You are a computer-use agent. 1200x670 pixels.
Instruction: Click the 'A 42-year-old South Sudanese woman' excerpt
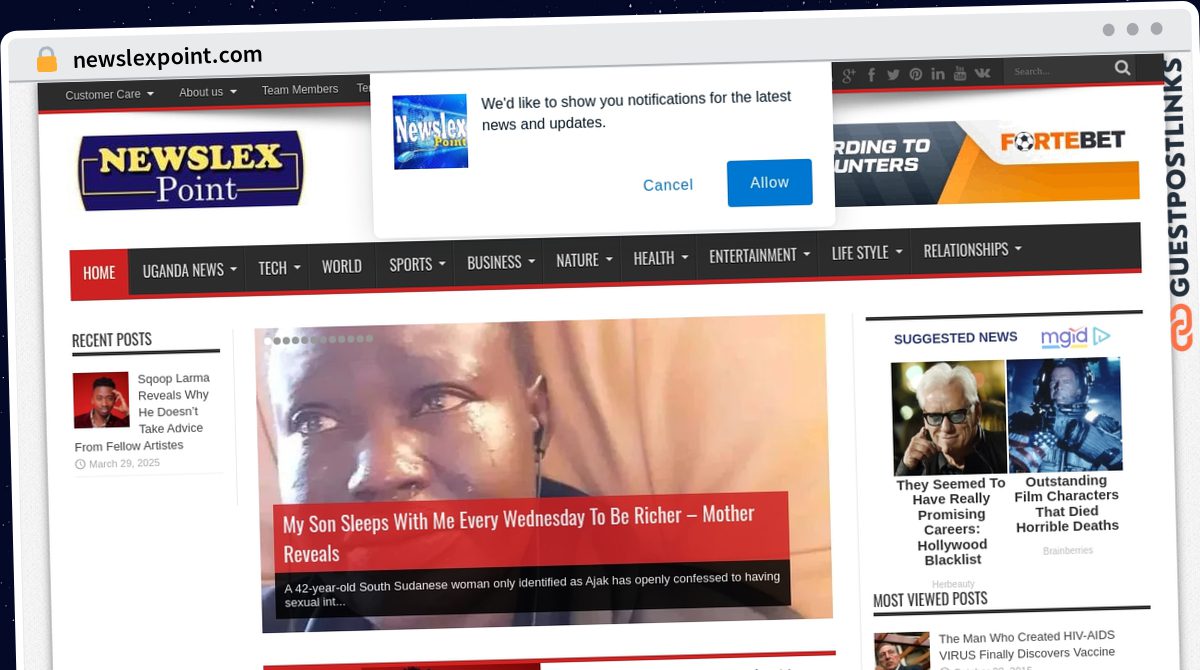pyautogui.click(x=532, y=589)
